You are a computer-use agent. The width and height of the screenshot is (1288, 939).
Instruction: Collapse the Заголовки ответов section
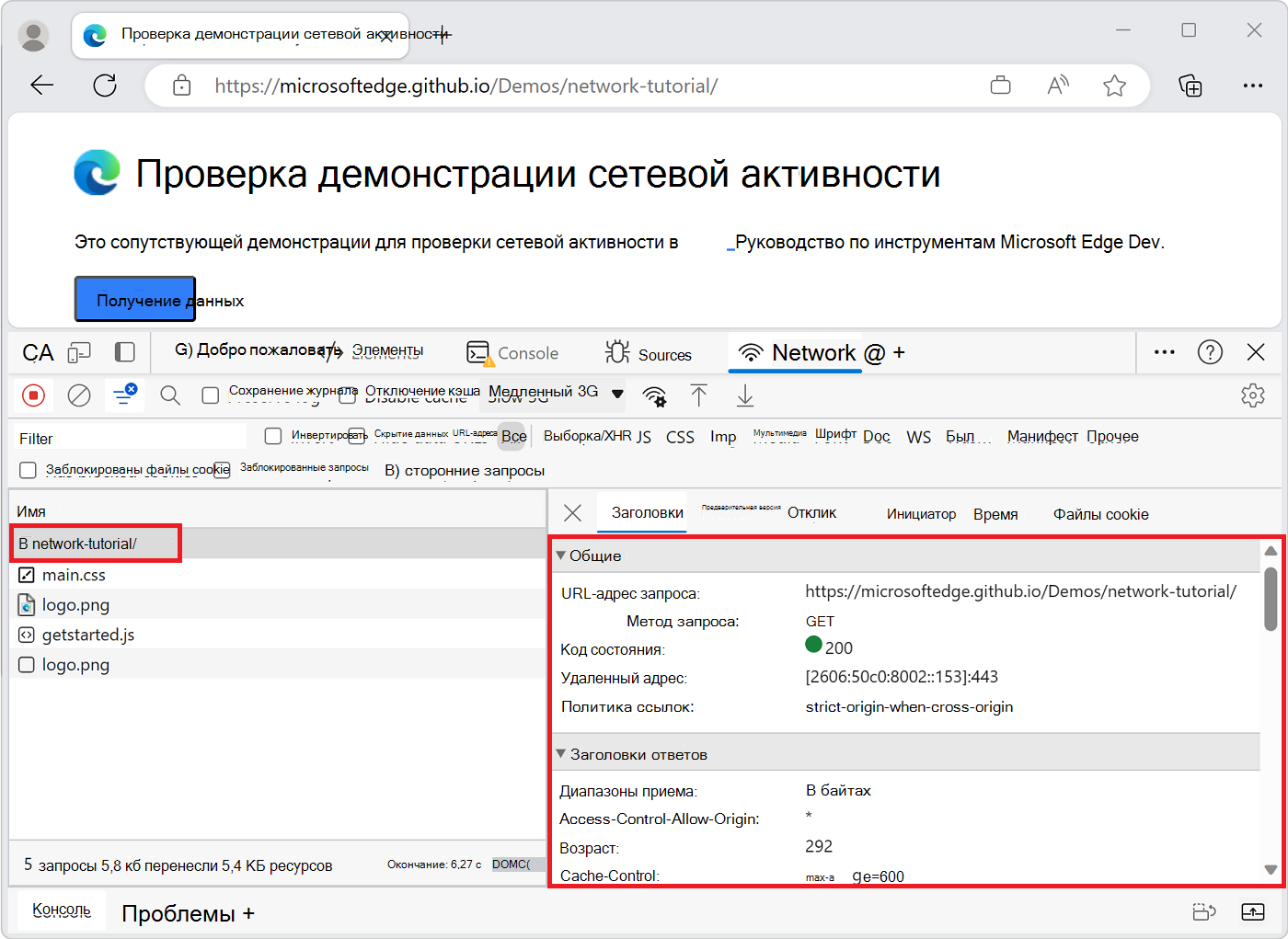click(x=561, y=754)
